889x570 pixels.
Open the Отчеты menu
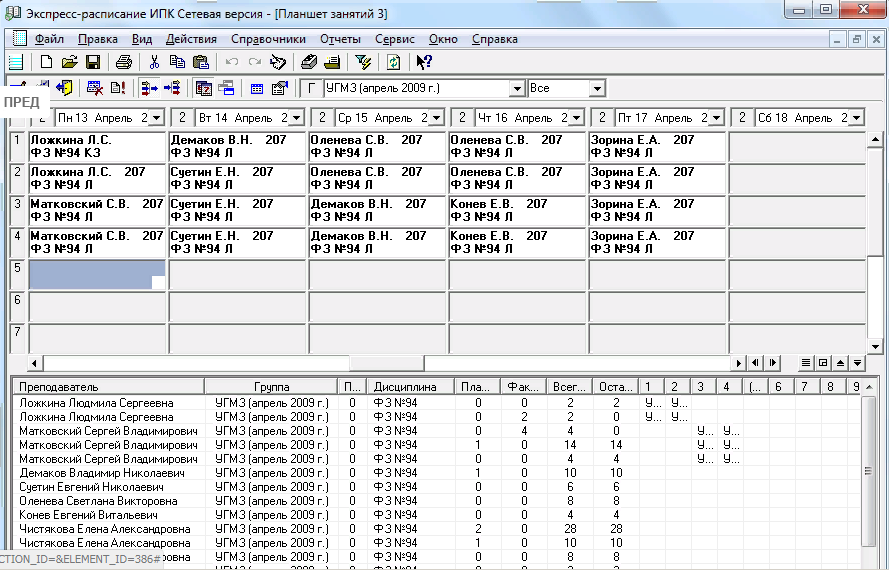340,39
